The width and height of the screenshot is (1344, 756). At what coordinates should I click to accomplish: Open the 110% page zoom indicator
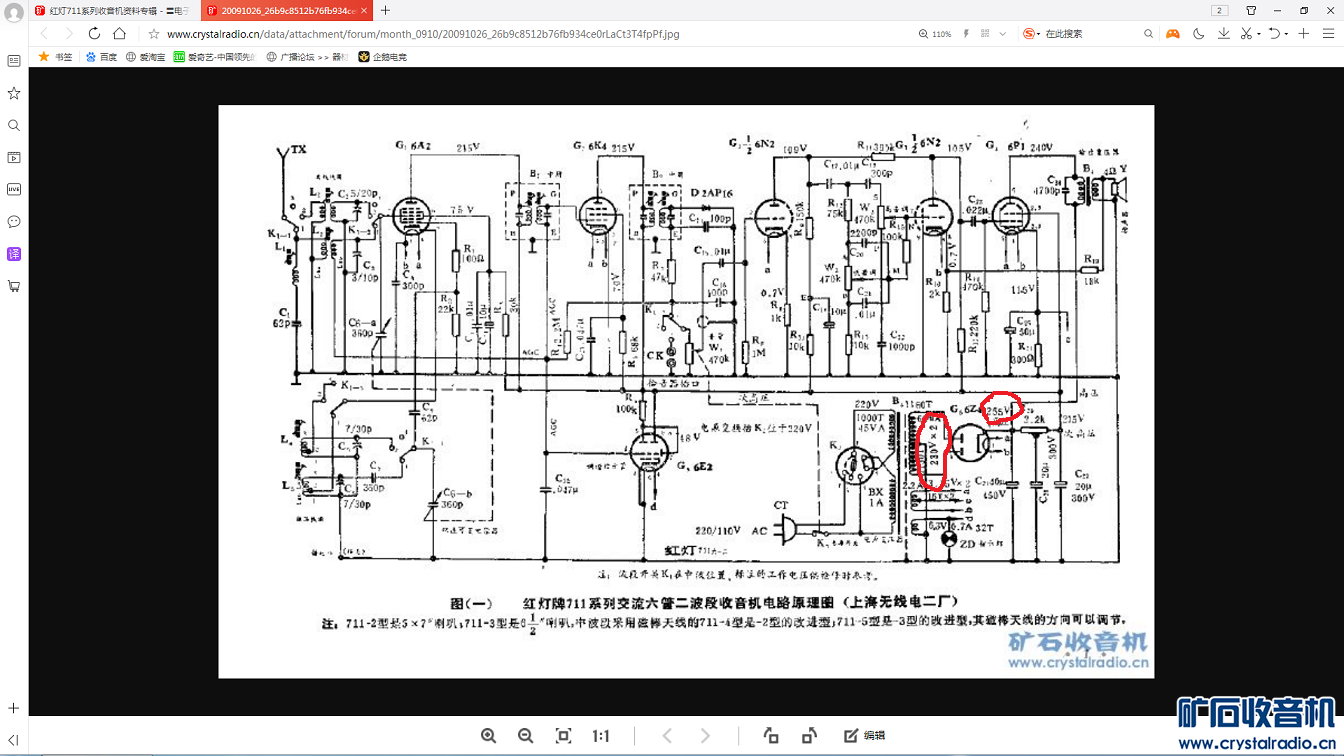[x=935, y=34]
